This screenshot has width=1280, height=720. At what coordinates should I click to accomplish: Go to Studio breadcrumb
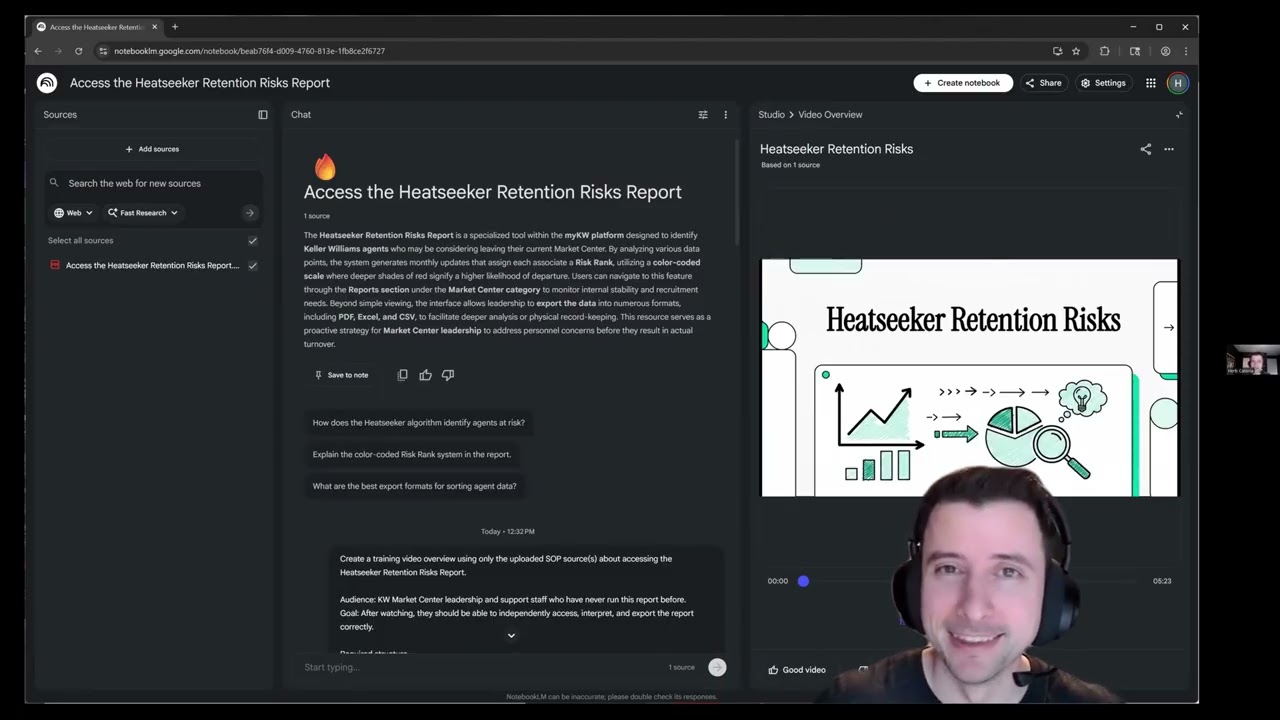(771, 115)
